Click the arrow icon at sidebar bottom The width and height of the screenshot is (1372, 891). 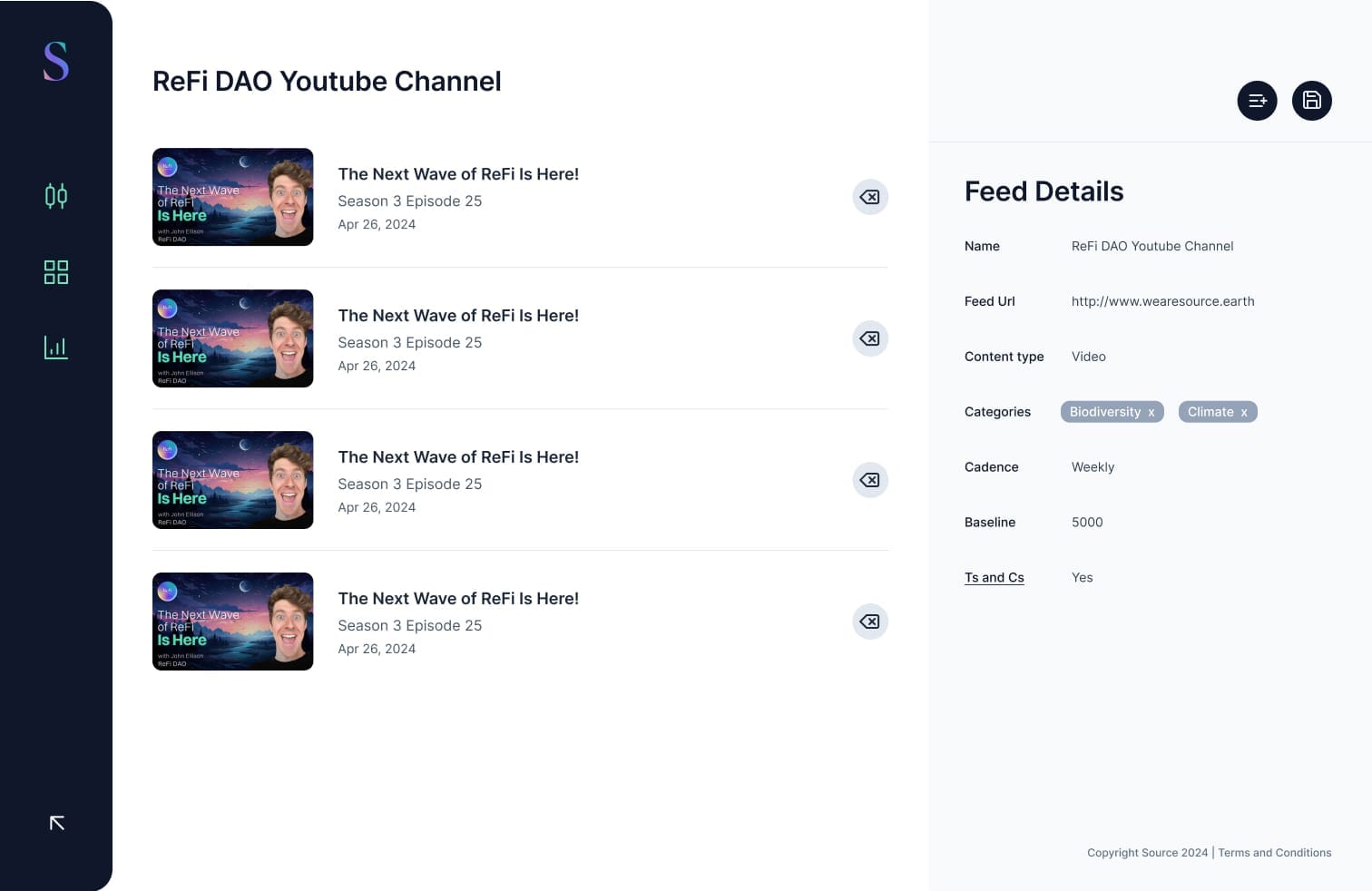[56, 823]
